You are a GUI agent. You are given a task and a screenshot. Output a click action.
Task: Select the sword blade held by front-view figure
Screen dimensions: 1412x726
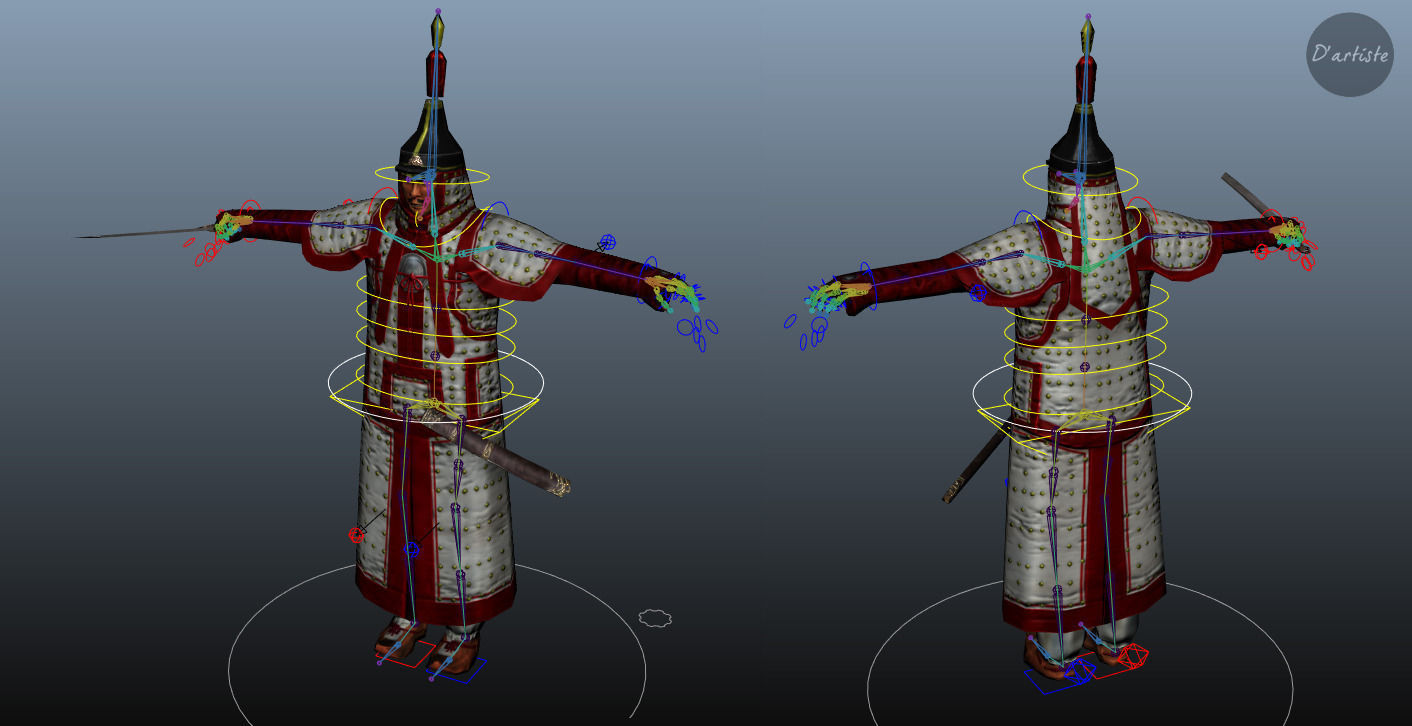(143, 234)
